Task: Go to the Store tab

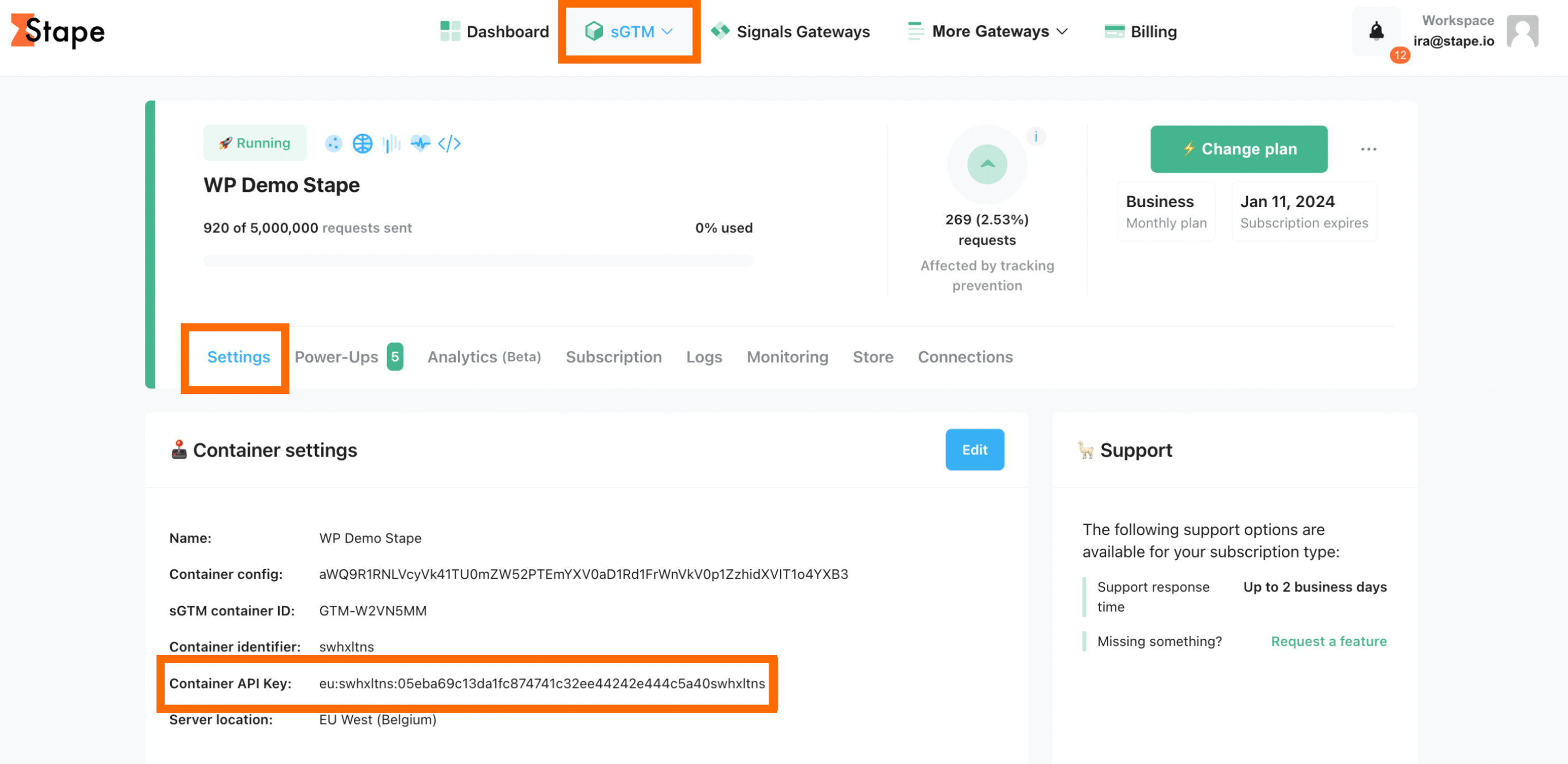Action: [873, 357]
